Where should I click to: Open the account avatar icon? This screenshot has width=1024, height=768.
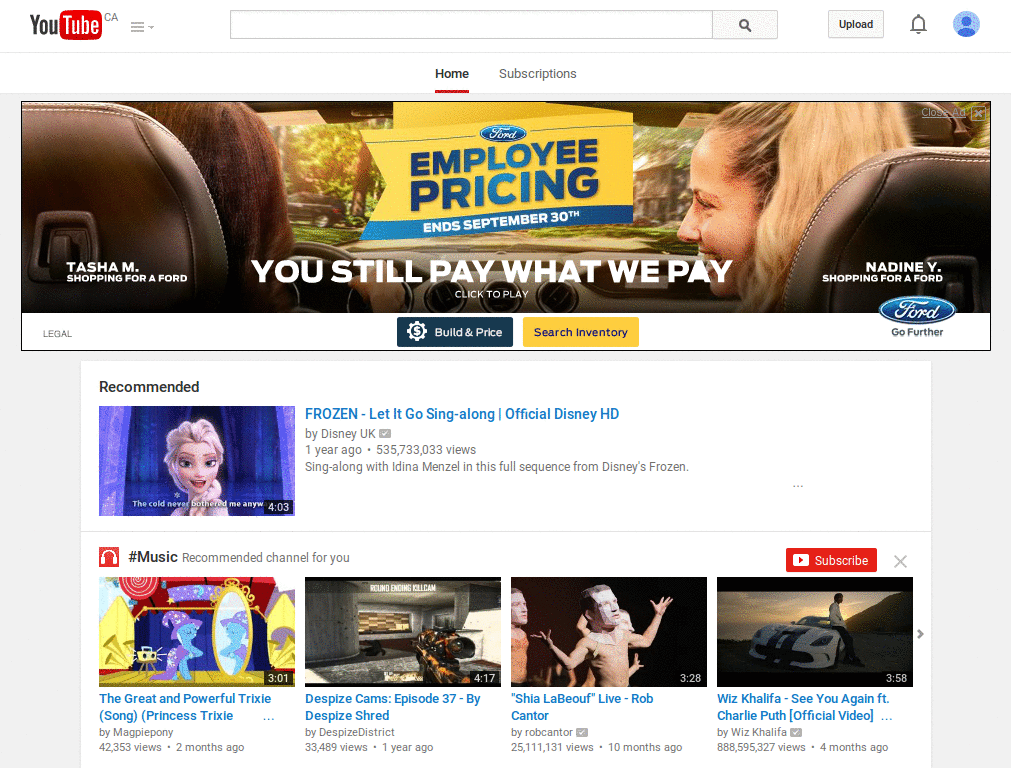point(966,24)
